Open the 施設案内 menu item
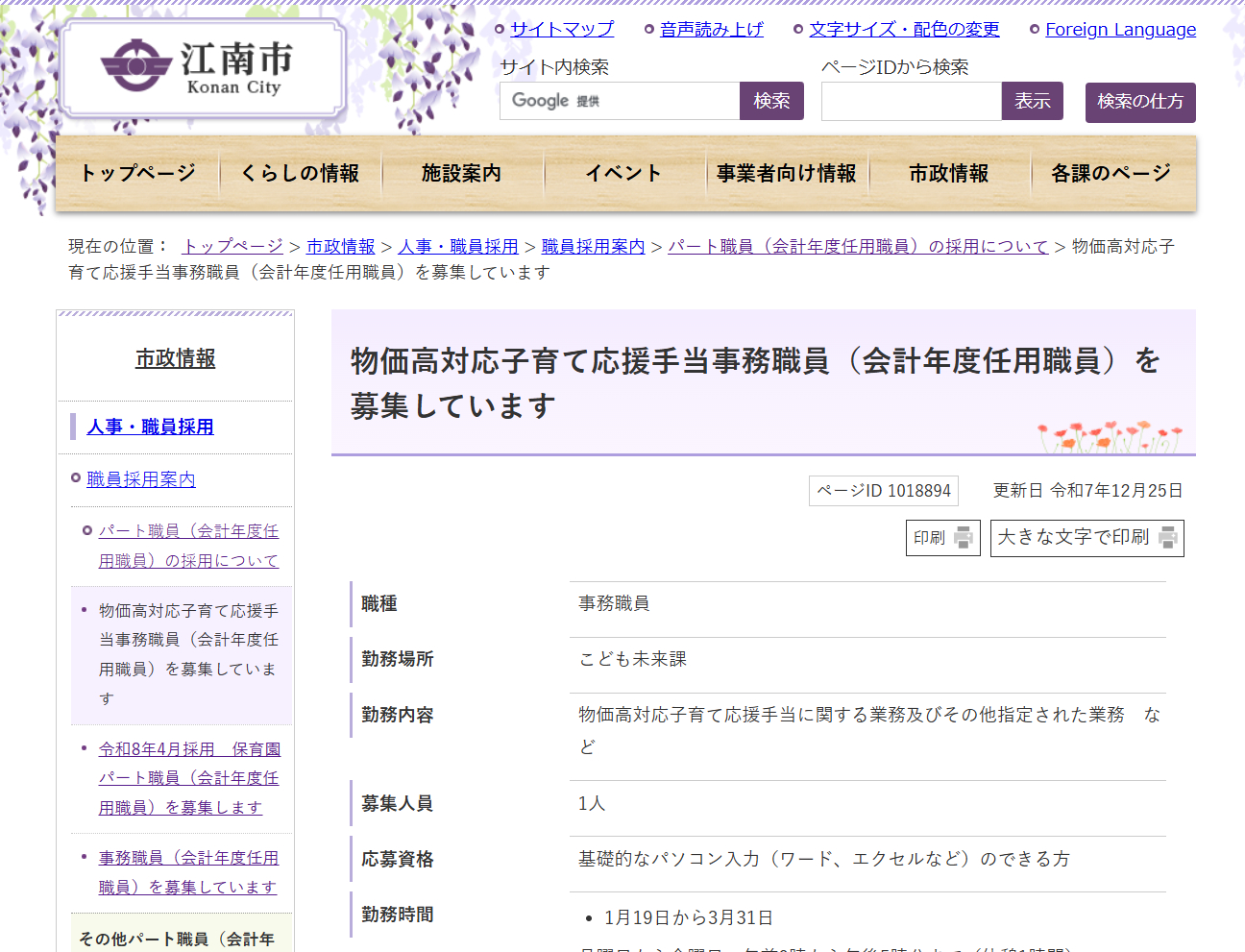 pos(461,173)
